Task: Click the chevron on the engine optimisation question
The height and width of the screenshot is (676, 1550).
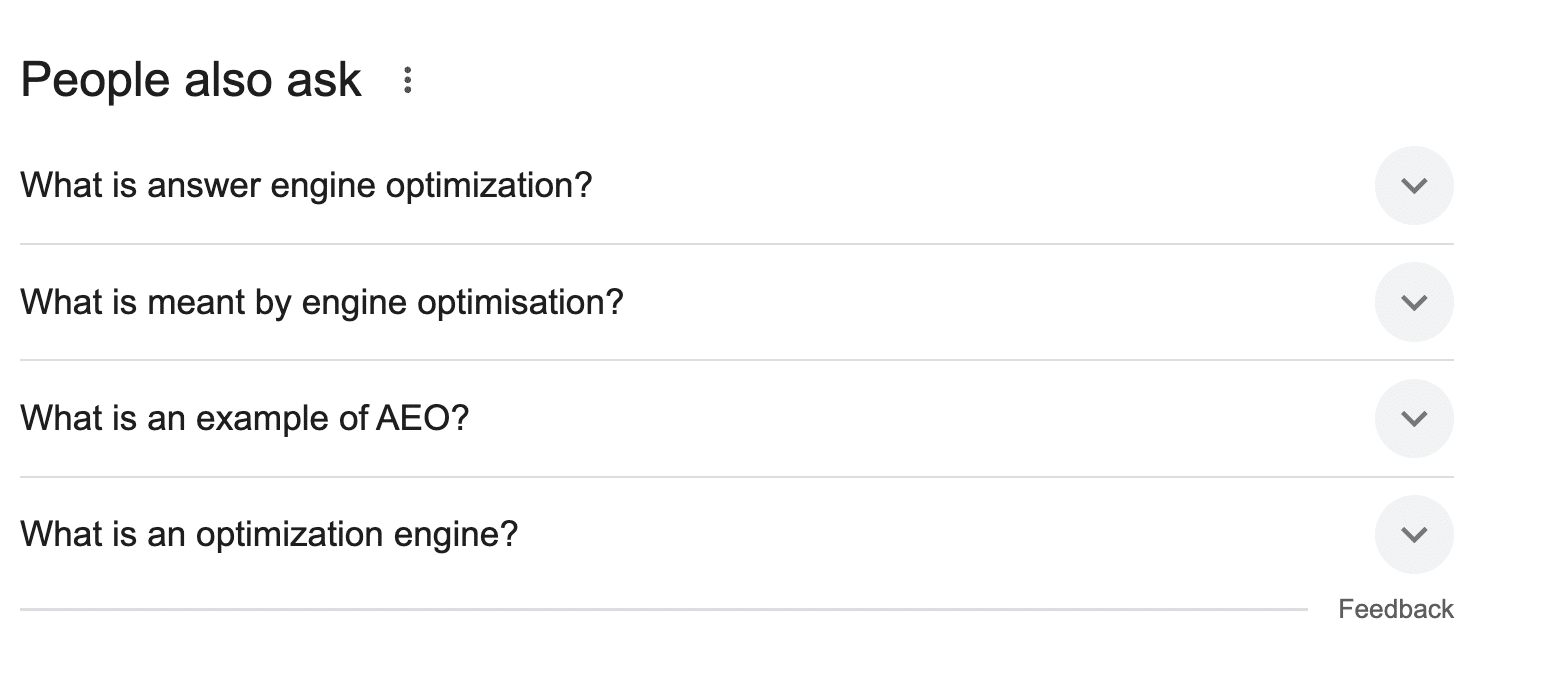Action: (x=1414, y=302)
